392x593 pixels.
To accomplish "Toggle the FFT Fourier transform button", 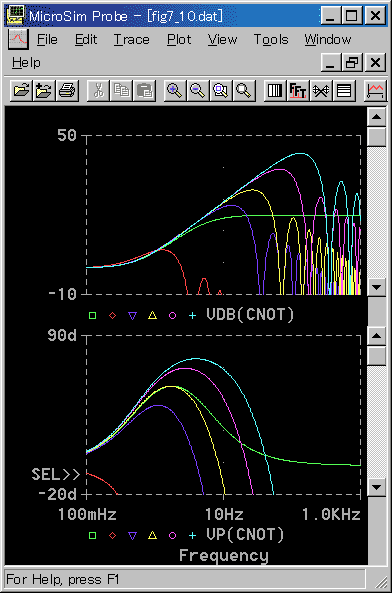I will tap(298, 90).
